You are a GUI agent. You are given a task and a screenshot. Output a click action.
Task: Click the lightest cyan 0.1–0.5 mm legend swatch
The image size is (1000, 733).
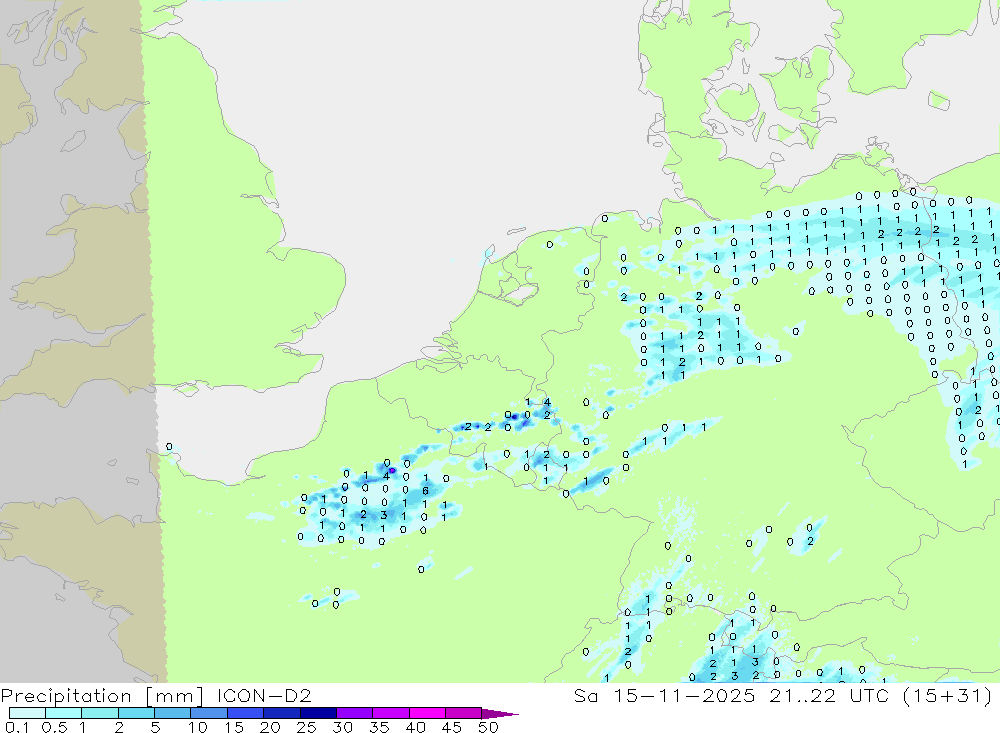pos(27,713)
